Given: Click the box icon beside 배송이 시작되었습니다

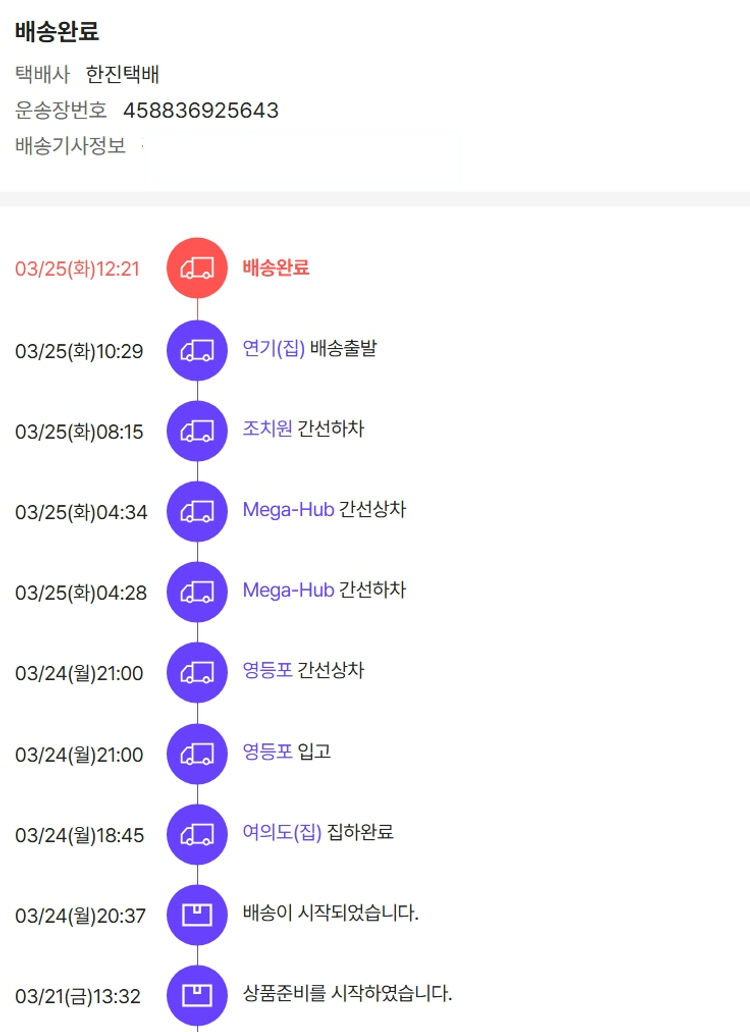Looking at the screenshot, I should coord(197,915).
